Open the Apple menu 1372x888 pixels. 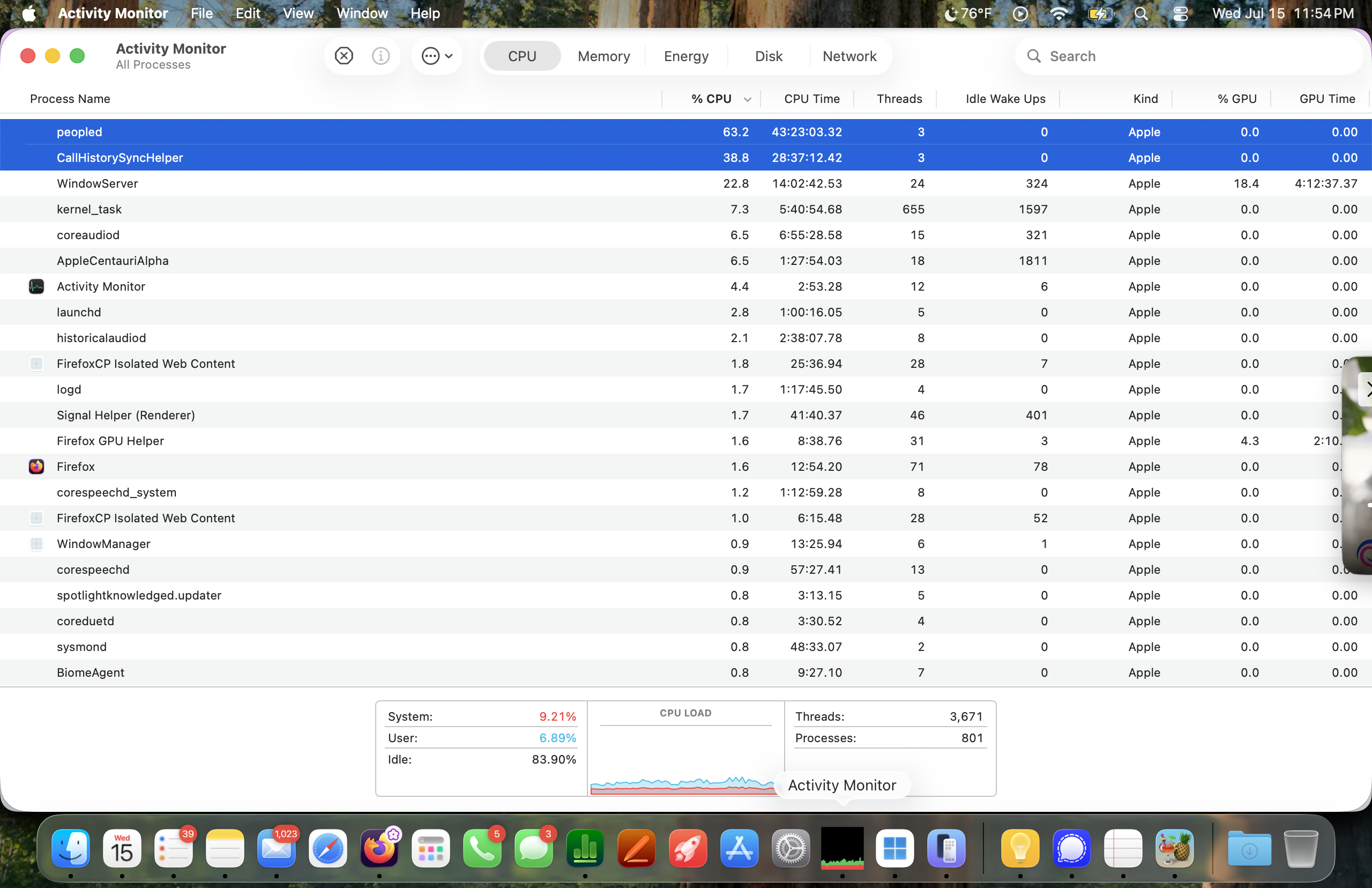coord(29,13)
